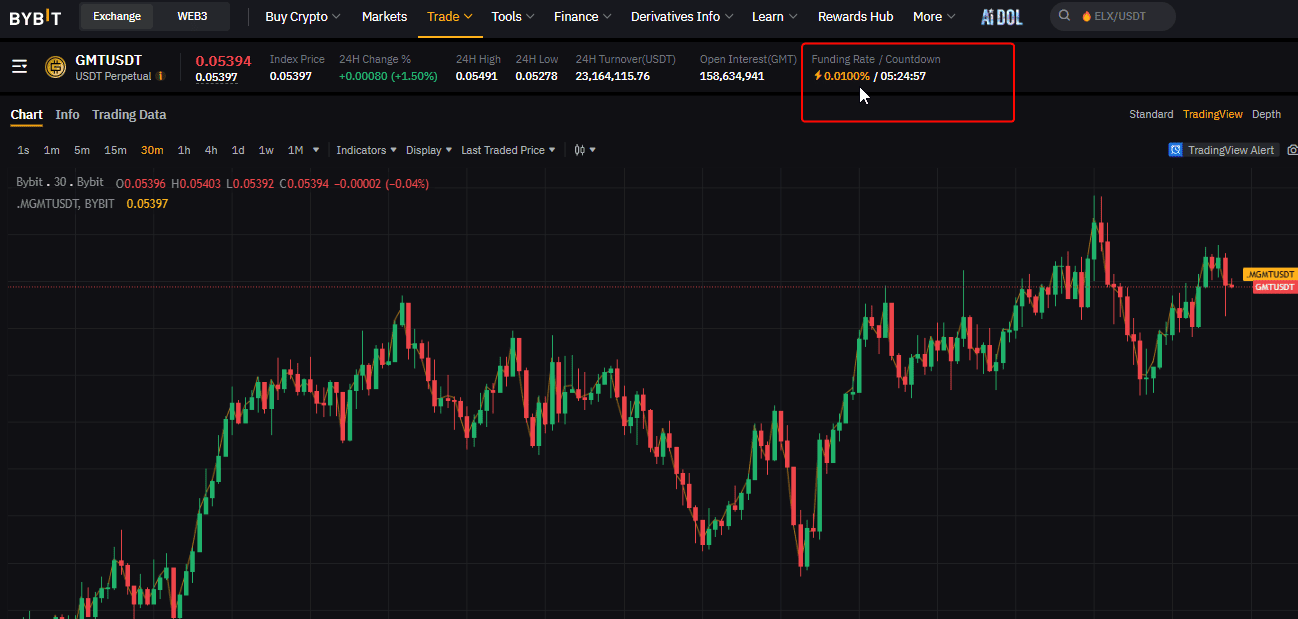Click the red GMTUSDT price label
The width and height of the screenshot is (1298, 619).
coord(1275,287)
